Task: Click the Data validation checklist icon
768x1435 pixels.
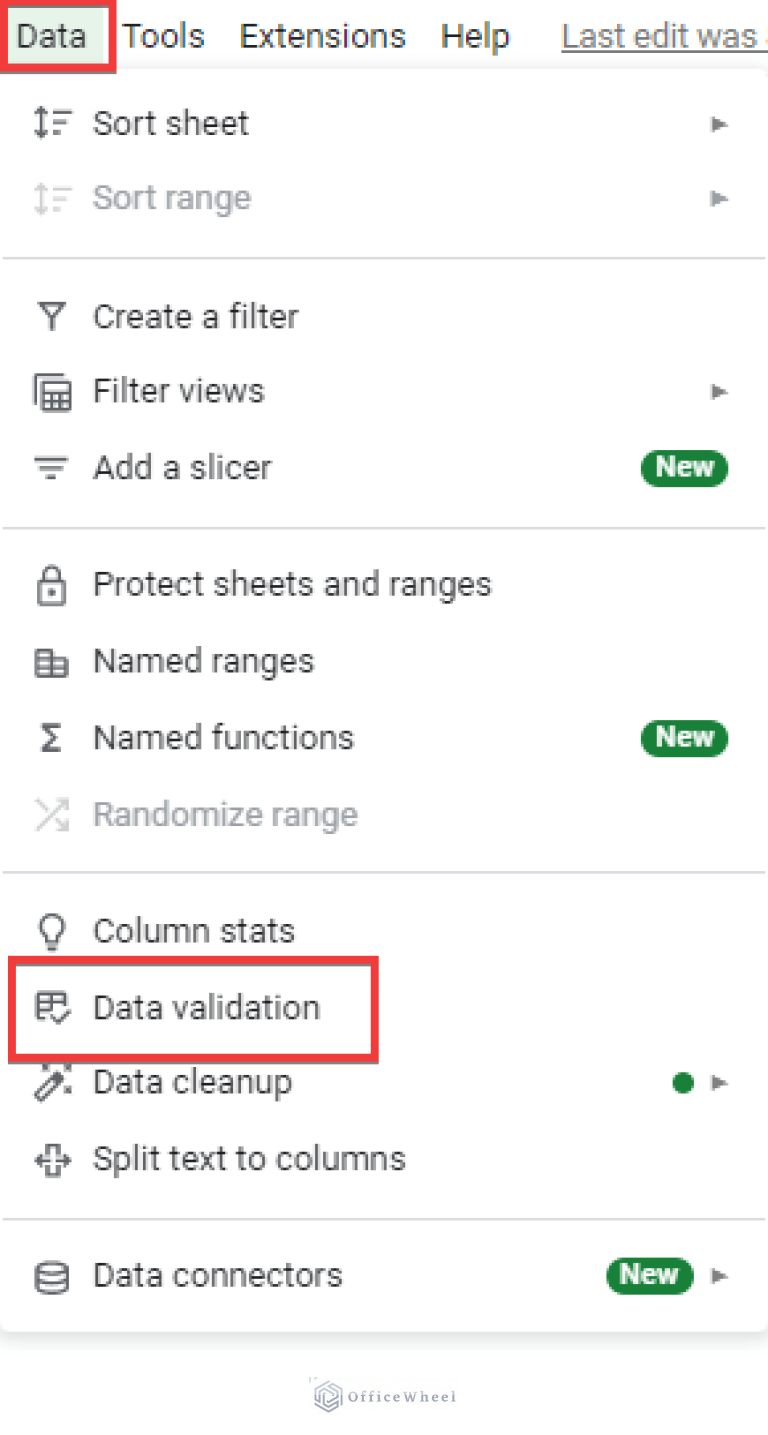Action: point(51,1008)
